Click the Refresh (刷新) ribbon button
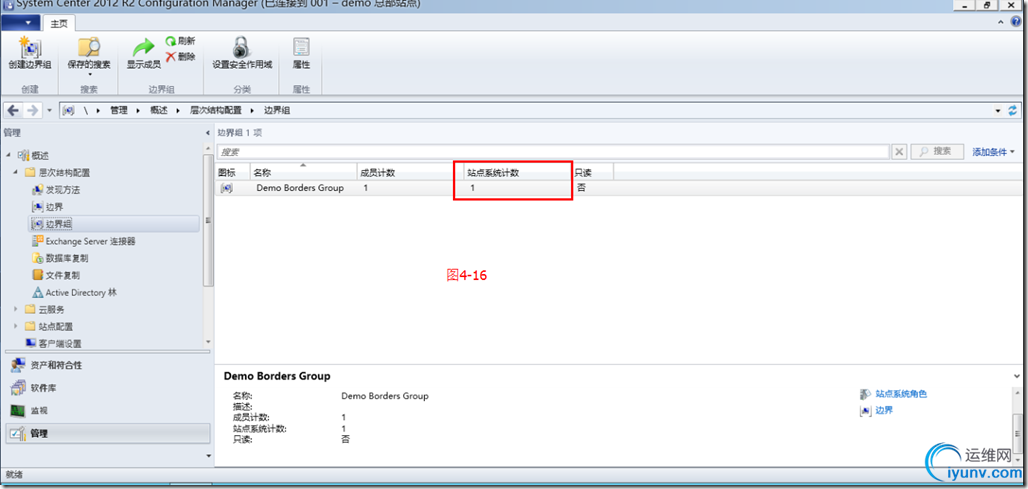 [x=180, y=41]
